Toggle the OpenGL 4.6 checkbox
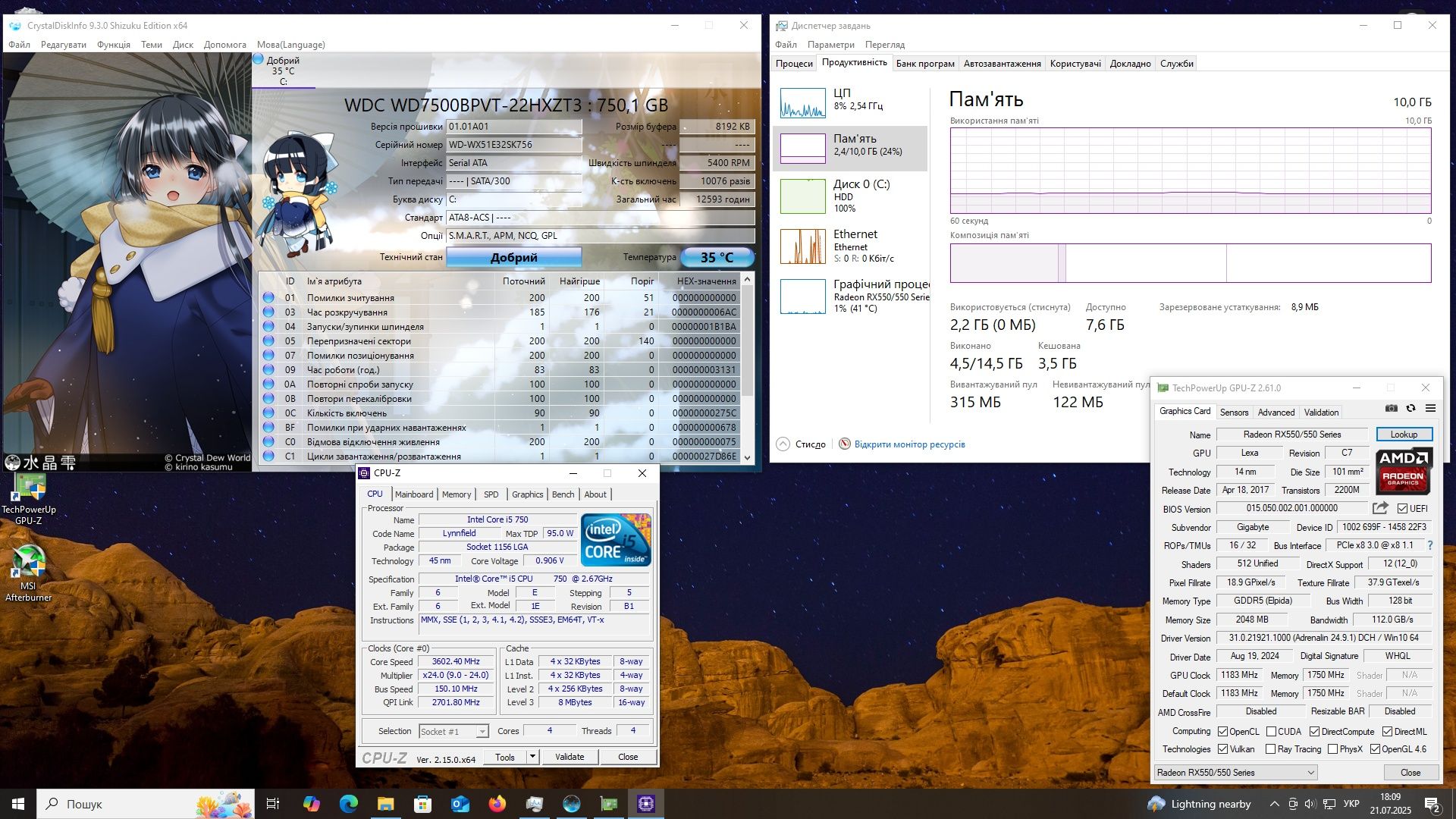 pyautogui.click(x=1375, y=748)
